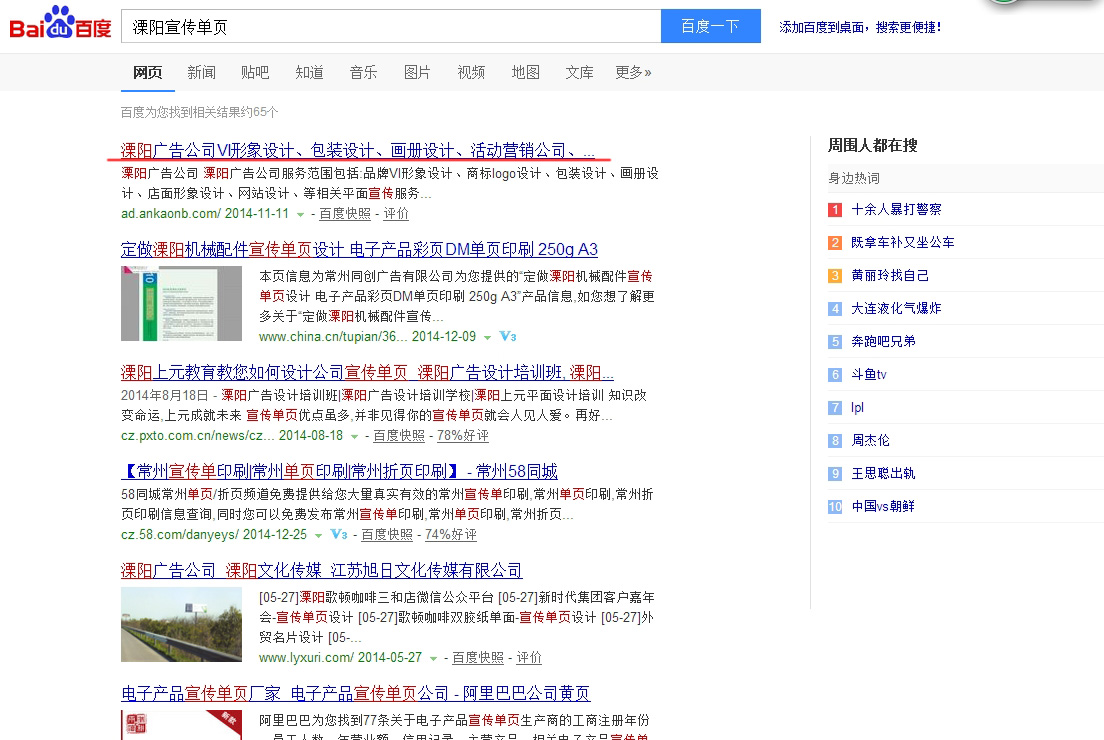Select the 网页 tab
Screen dimensions: 1104x740
[147, 73]
